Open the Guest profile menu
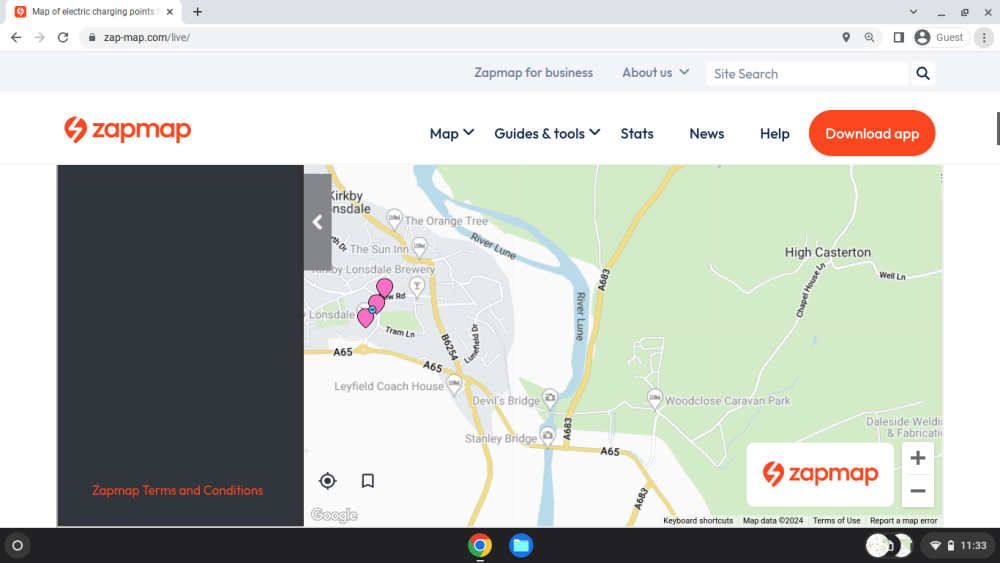The image size is (1000, 563). 940,38
